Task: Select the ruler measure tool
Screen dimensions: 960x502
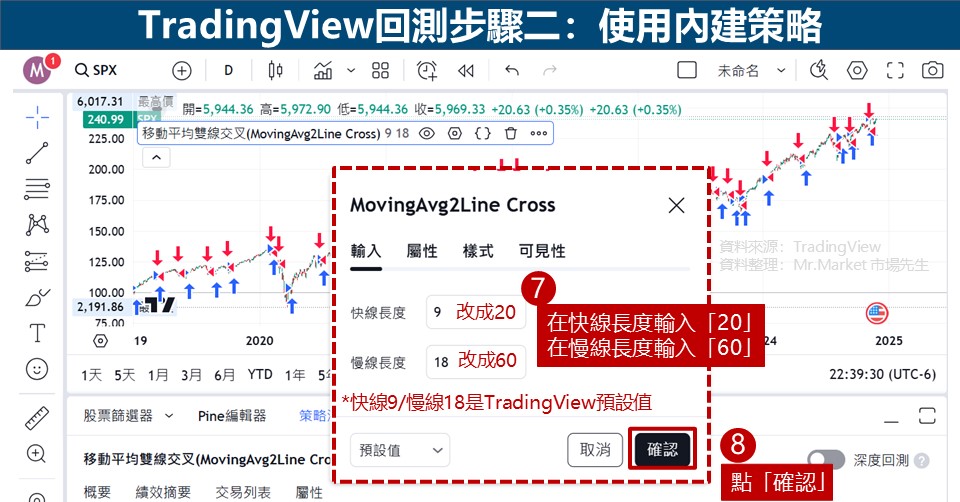Action: point(37,418)
